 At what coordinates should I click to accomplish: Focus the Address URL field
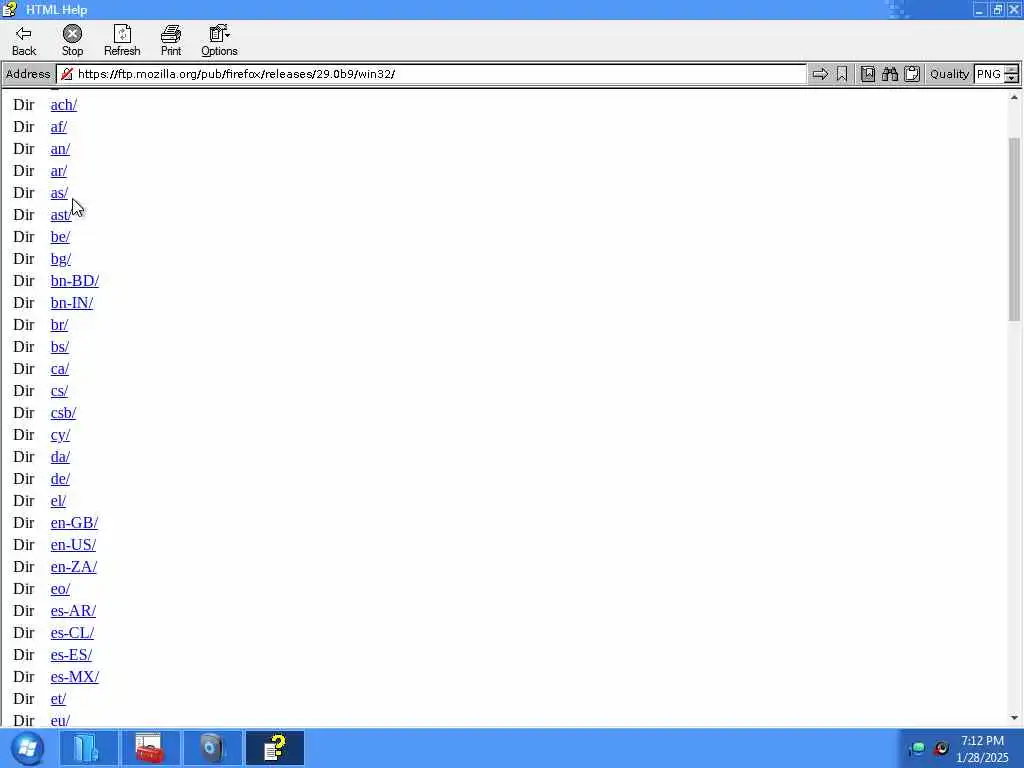pyautogui.click(x=431, y=74)
